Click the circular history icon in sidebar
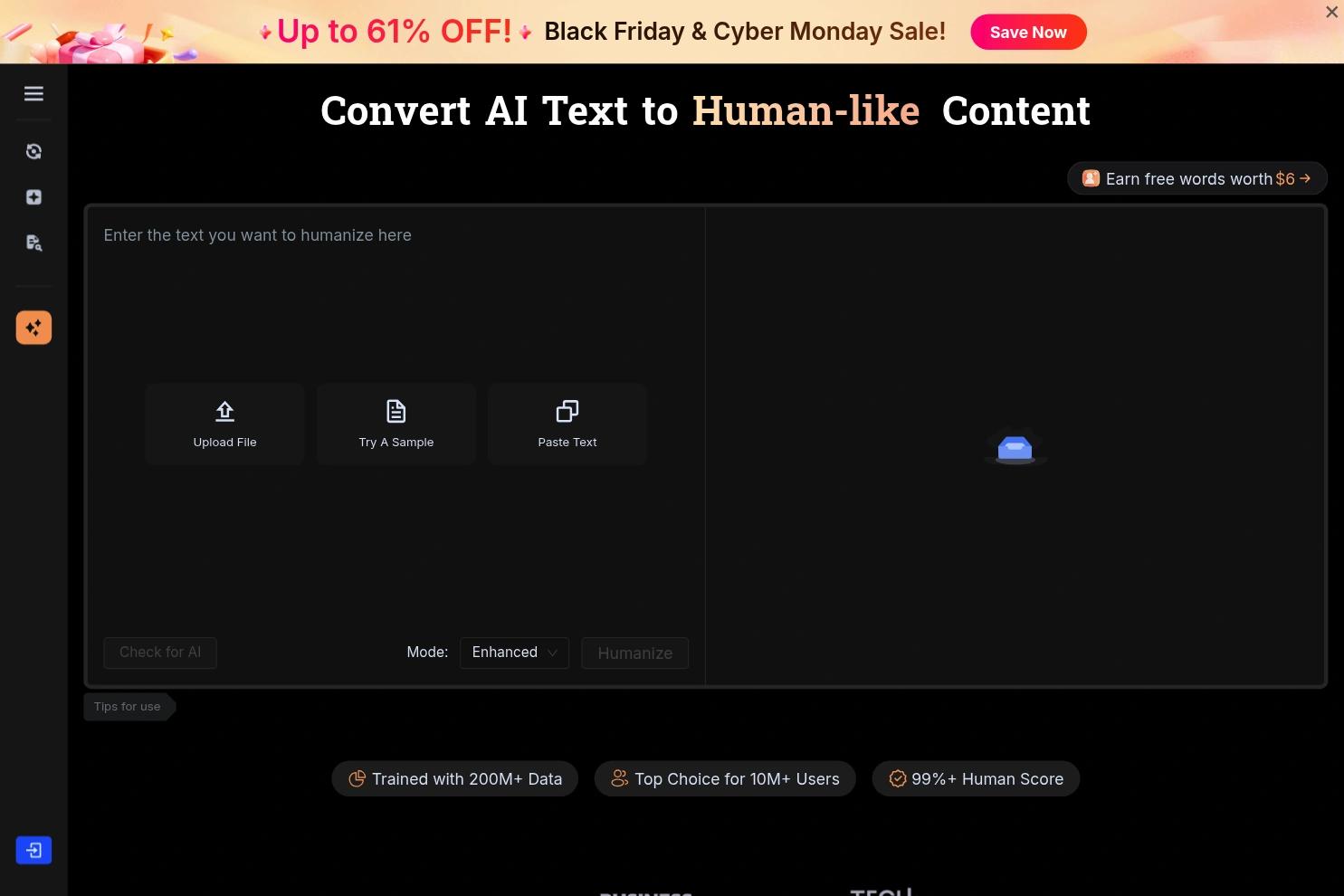 coord(33,151)
